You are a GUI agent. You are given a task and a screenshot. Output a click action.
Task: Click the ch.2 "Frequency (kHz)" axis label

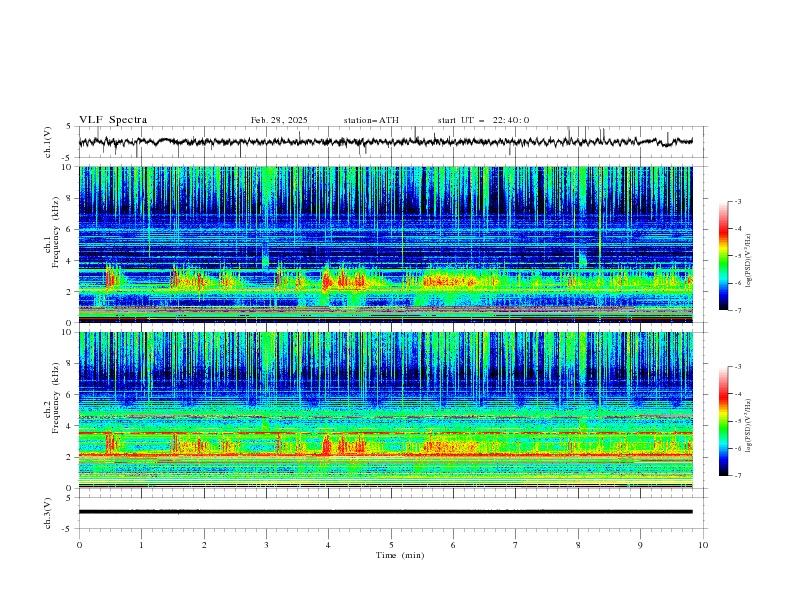pos(56,398)
